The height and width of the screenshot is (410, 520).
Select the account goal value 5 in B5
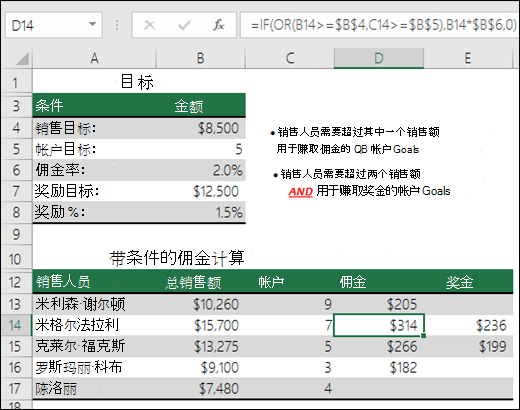coord(201,149)
